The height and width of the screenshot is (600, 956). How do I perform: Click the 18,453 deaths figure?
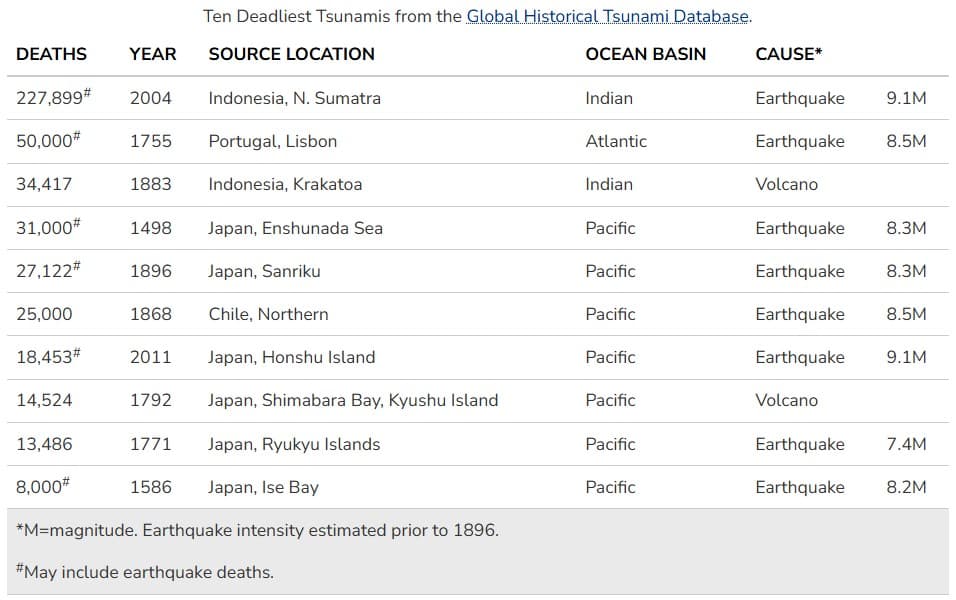48,356
